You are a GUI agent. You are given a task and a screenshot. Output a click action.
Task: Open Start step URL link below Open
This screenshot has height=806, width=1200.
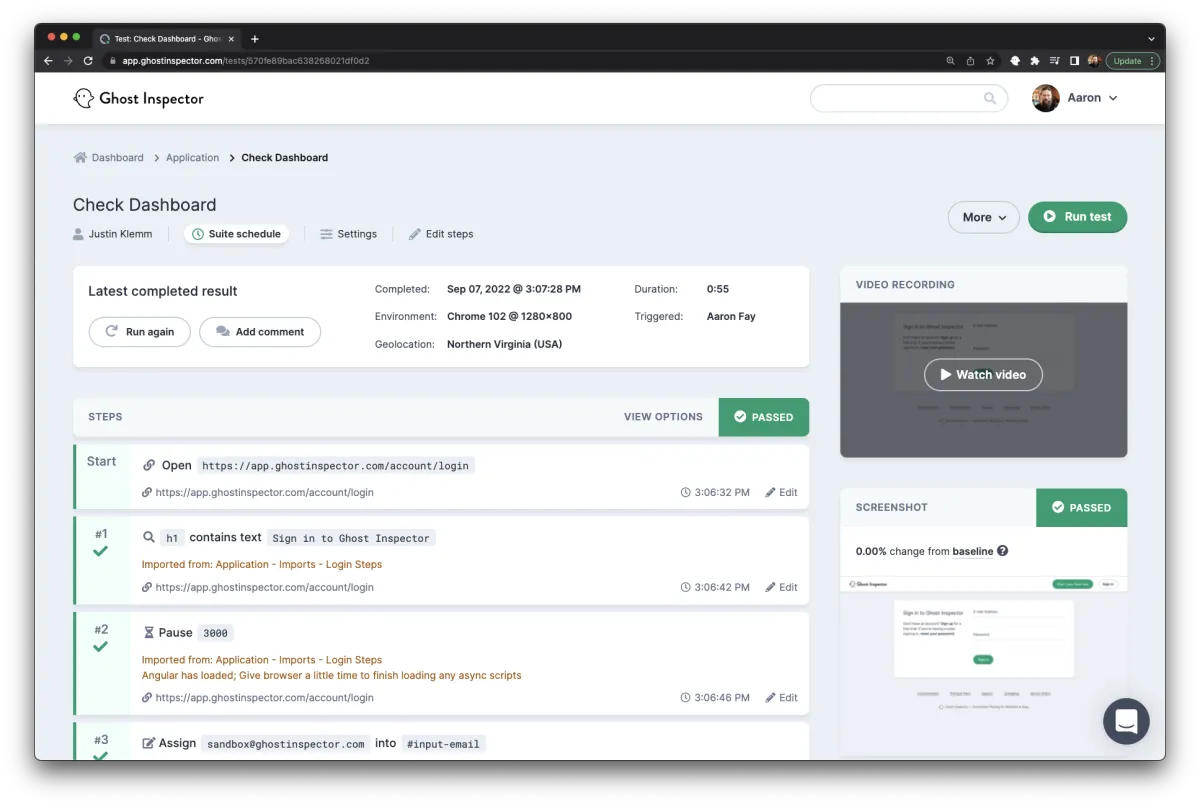tap(264, 492)
